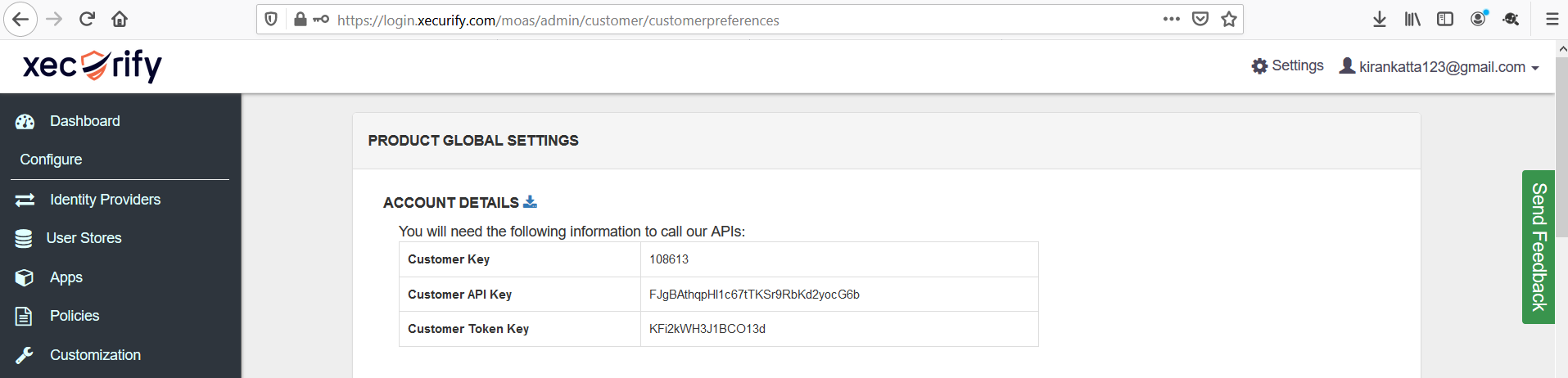Open Policies menu item
Screen dimensions: 1568x378
(x=75, y=316)
